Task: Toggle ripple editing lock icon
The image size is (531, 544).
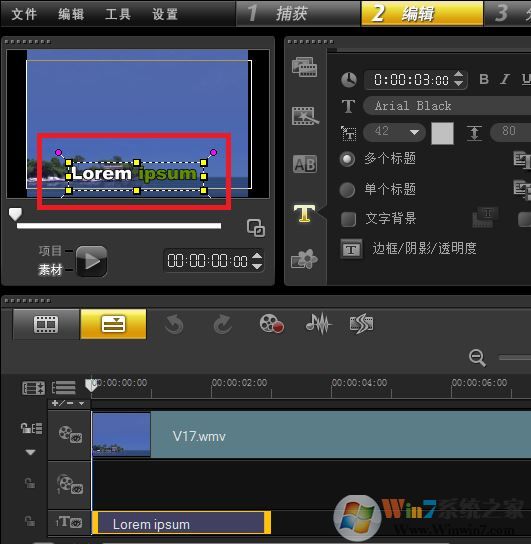Action: (x=32, y=428)
